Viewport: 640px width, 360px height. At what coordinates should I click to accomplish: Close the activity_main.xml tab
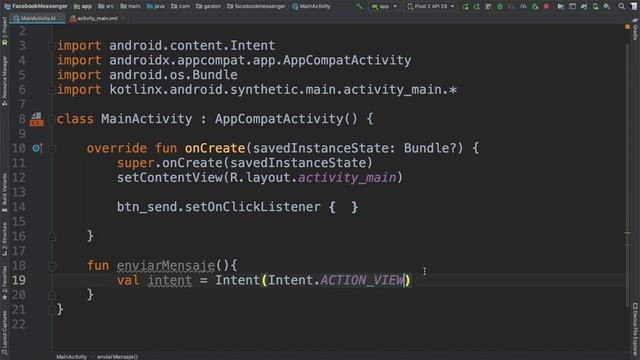[x=123, y=18]
